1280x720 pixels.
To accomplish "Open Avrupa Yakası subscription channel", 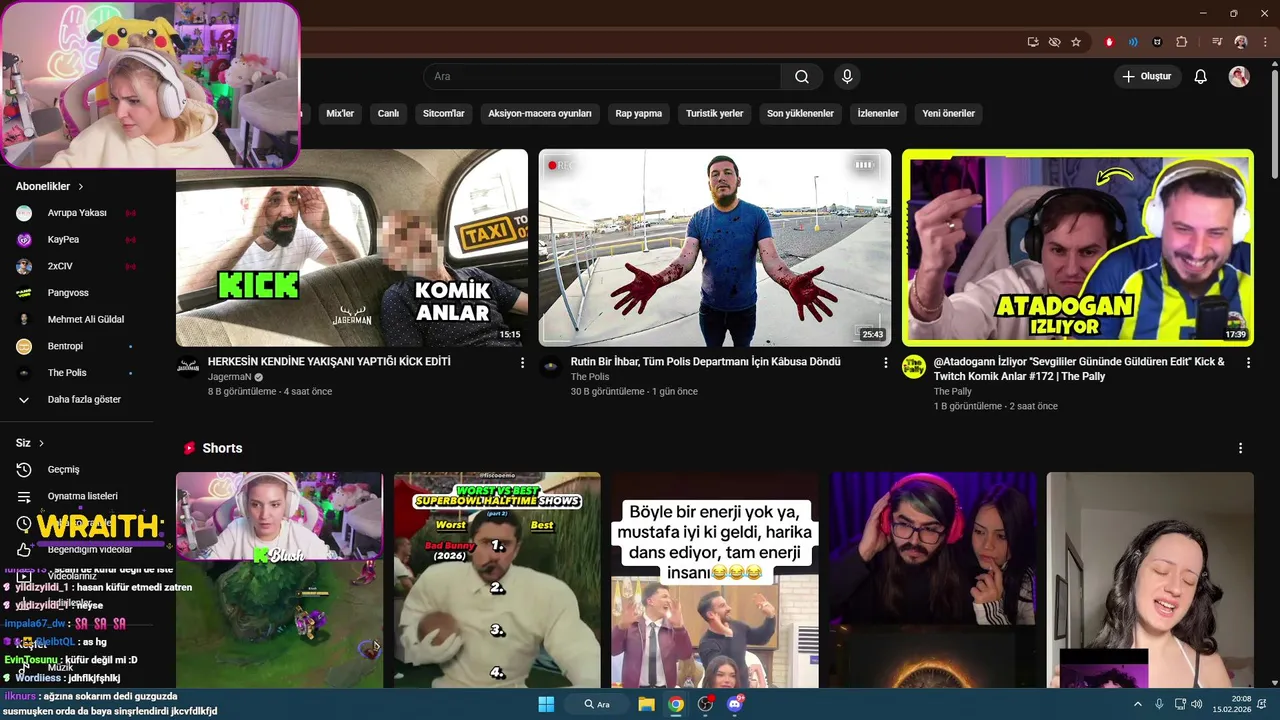I will tap(78, 213).
